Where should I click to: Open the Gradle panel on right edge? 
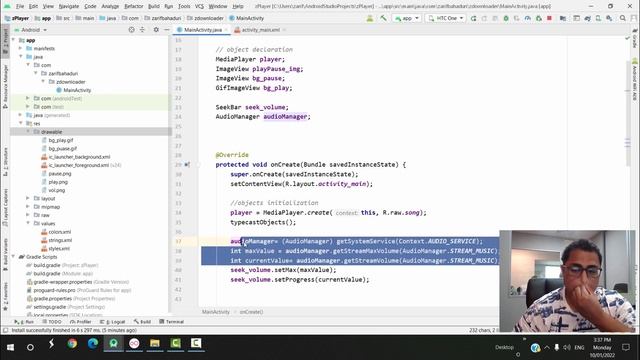[635, 38]
